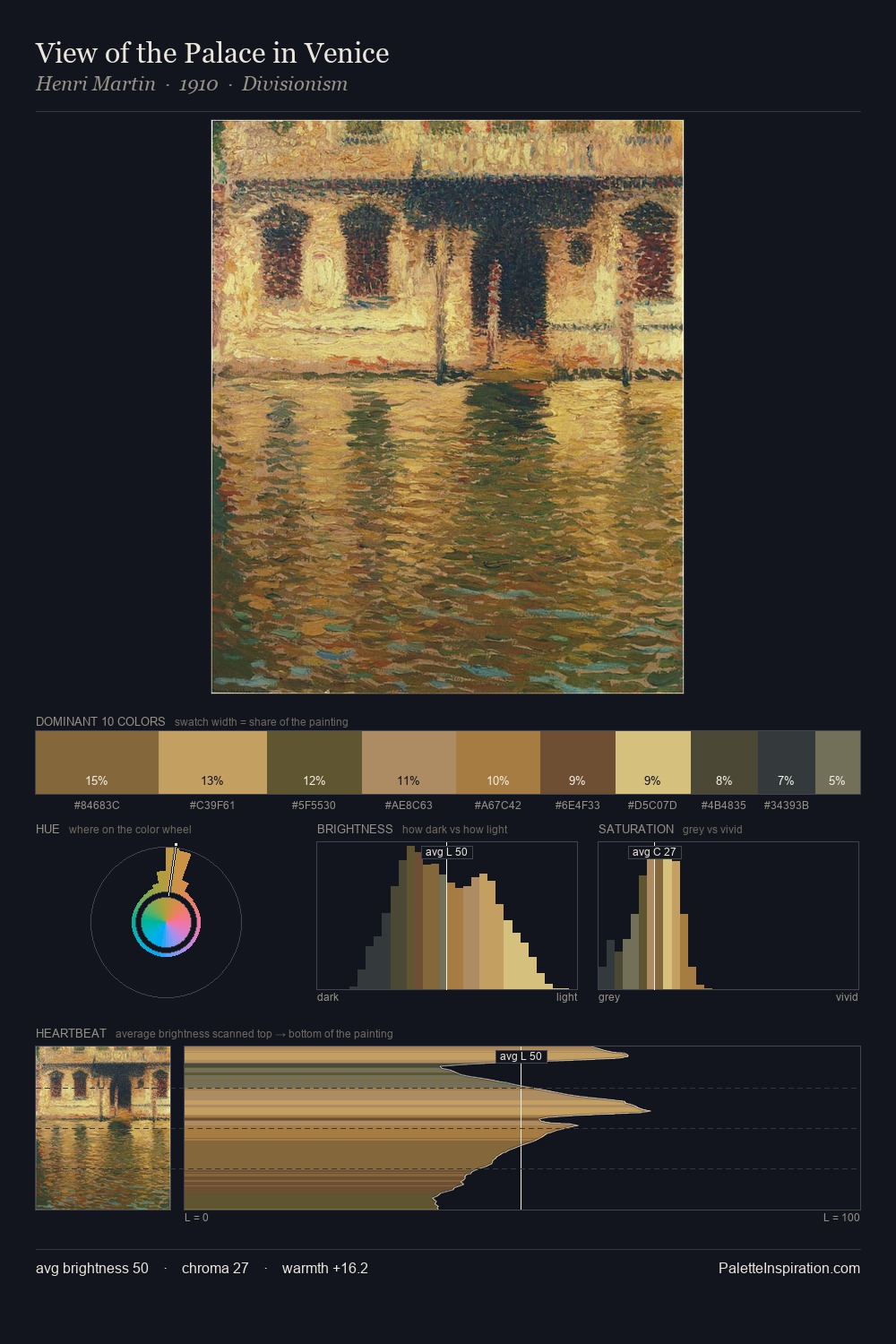The image size is (896, 1344).
Task: Select the #84683C 15% color swatch
Action: pos(97,762)
